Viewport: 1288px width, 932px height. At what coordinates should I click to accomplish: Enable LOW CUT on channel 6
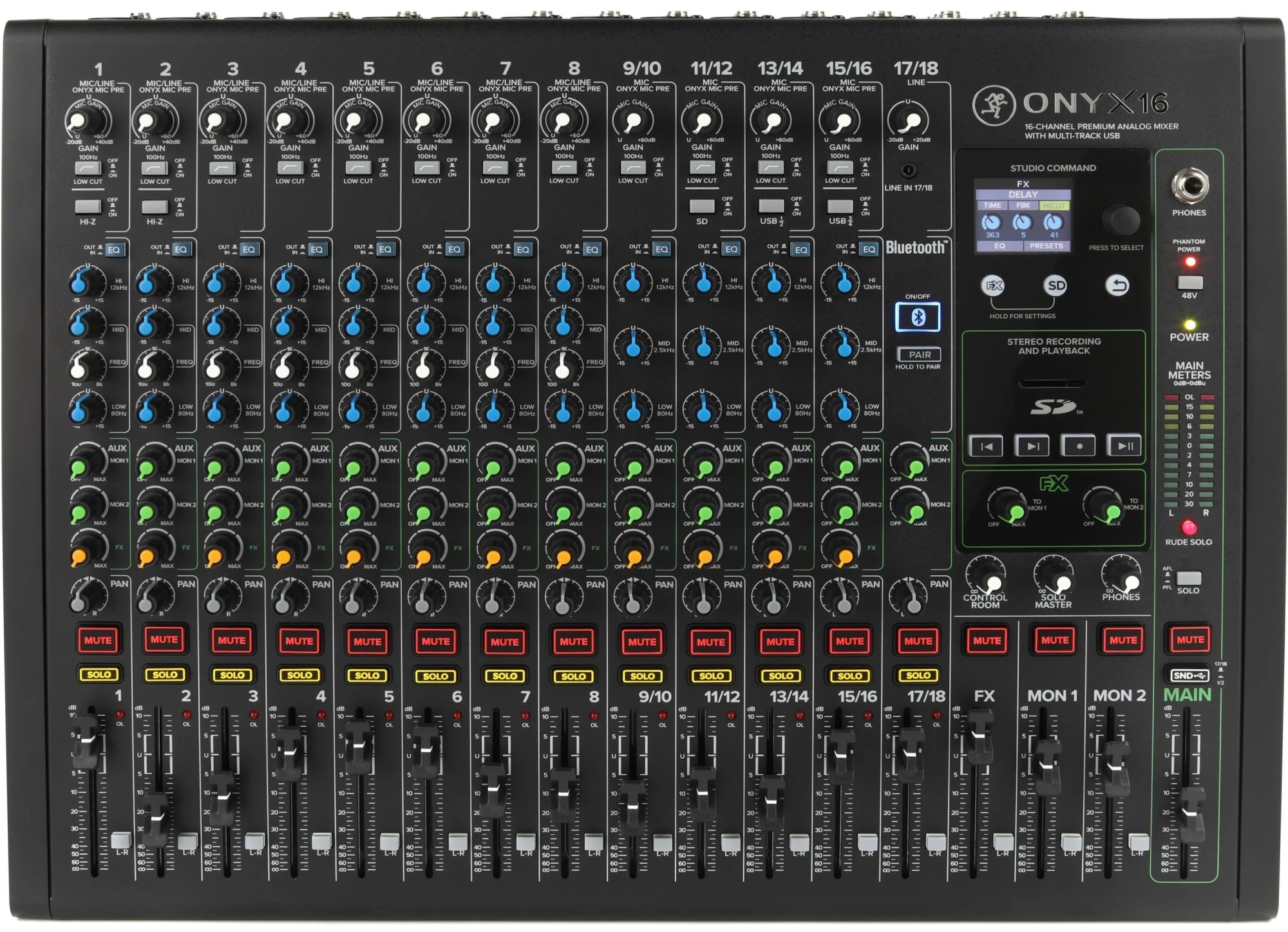point(426,168)
